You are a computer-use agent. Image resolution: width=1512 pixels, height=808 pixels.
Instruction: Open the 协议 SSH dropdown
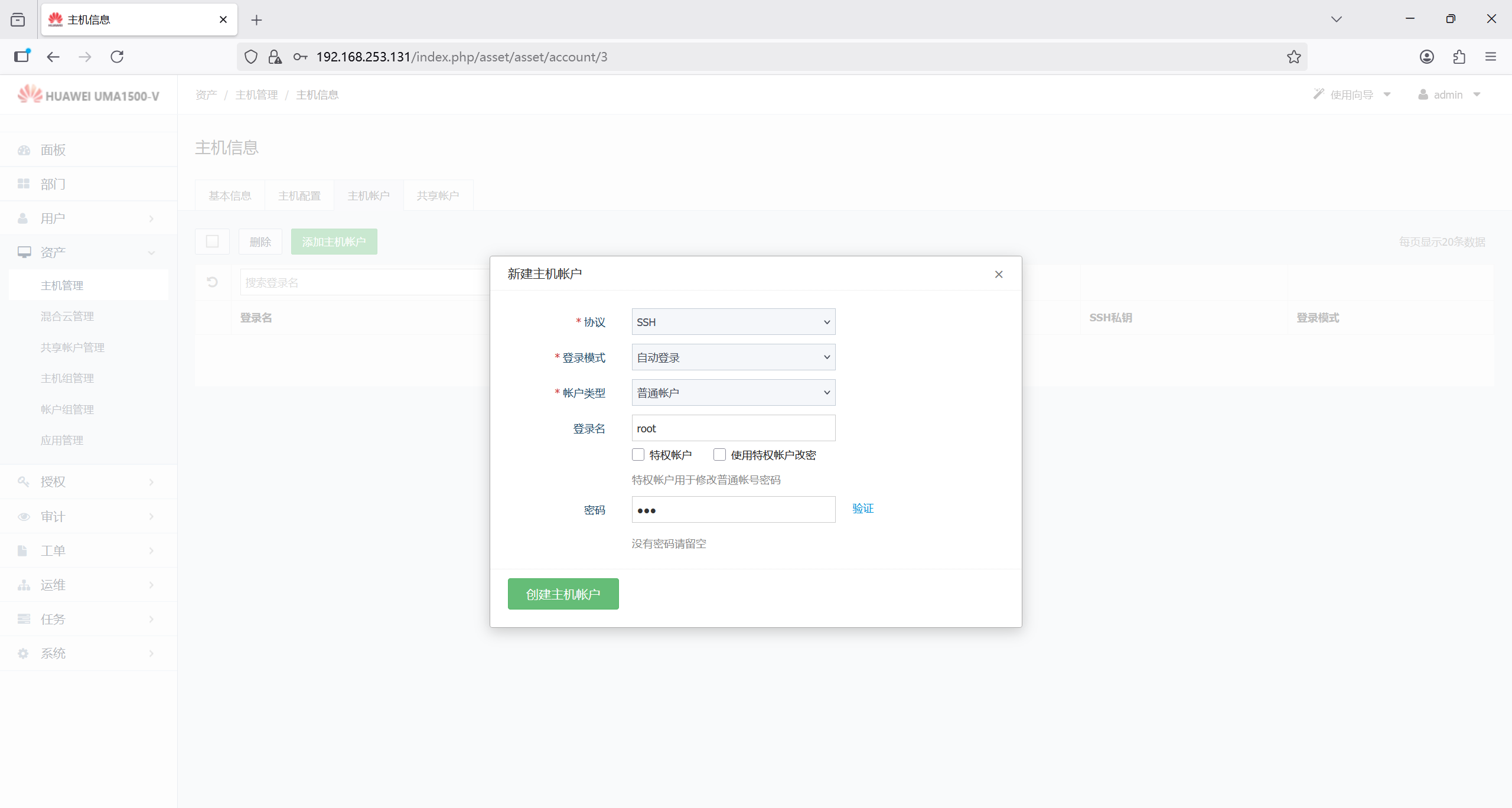click(x=733, y=322)
